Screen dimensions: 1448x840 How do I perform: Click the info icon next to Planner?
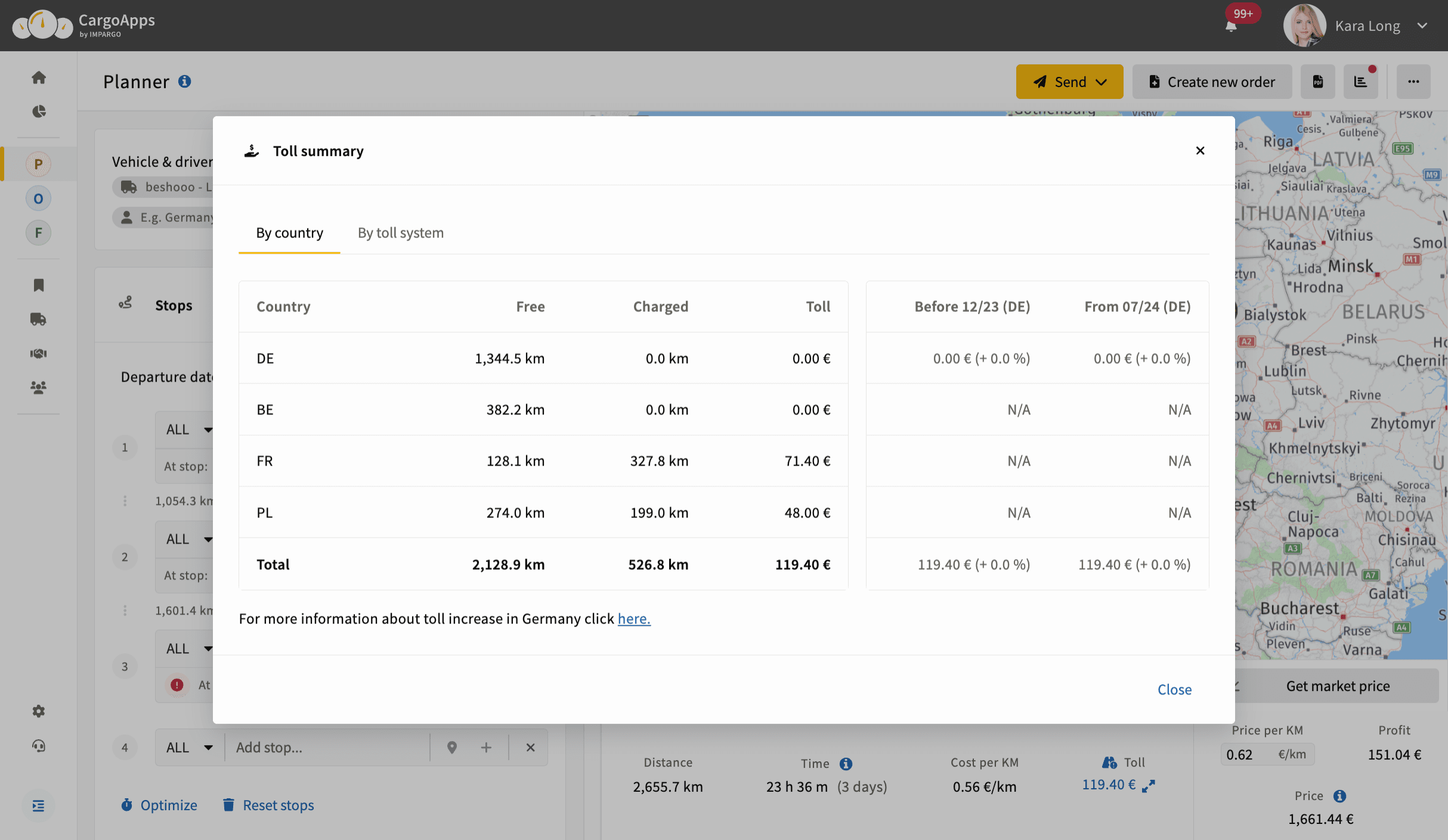point(185,82)
